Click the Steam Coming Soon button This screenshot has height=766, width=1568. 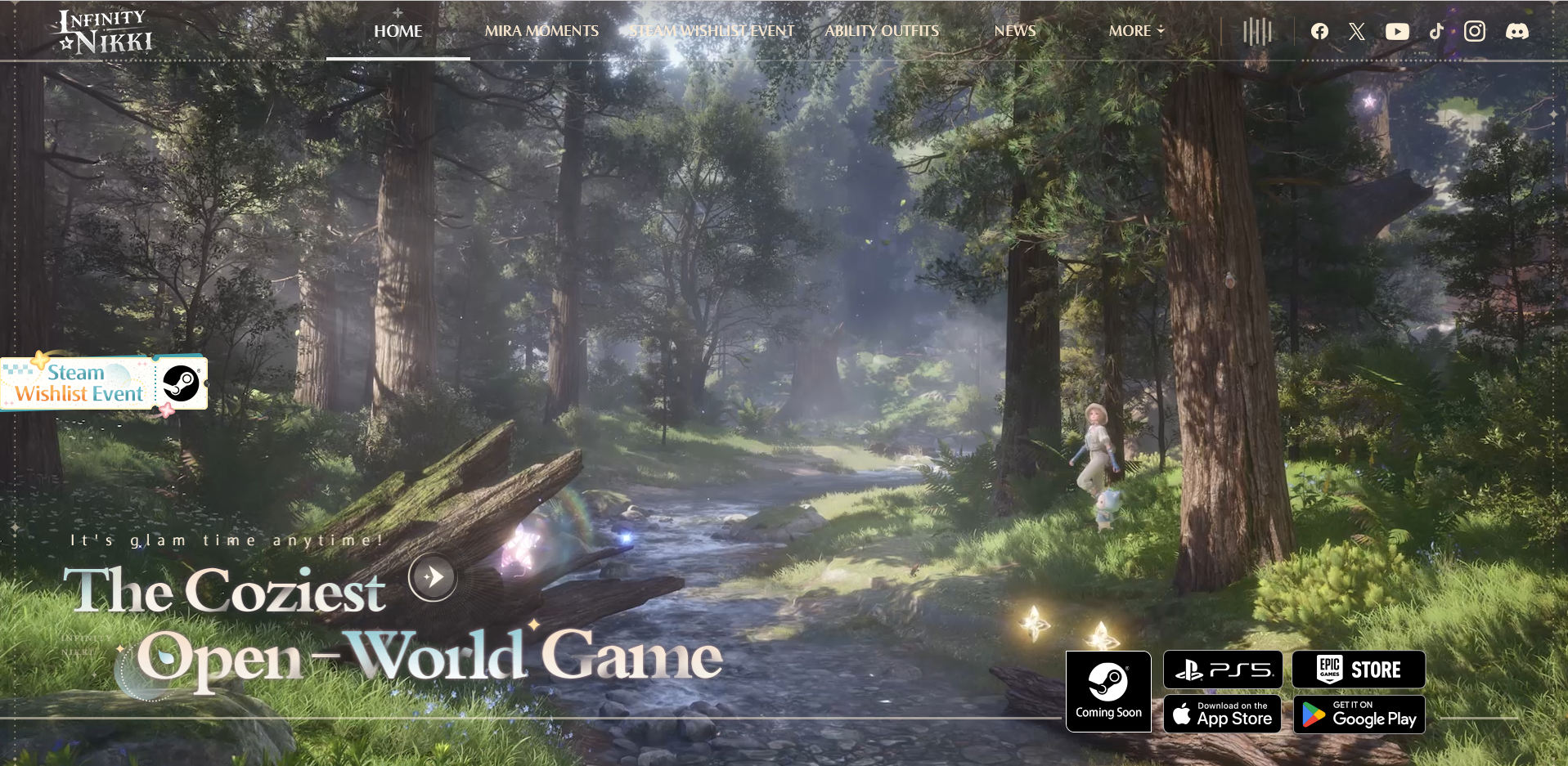(1108, 692)
